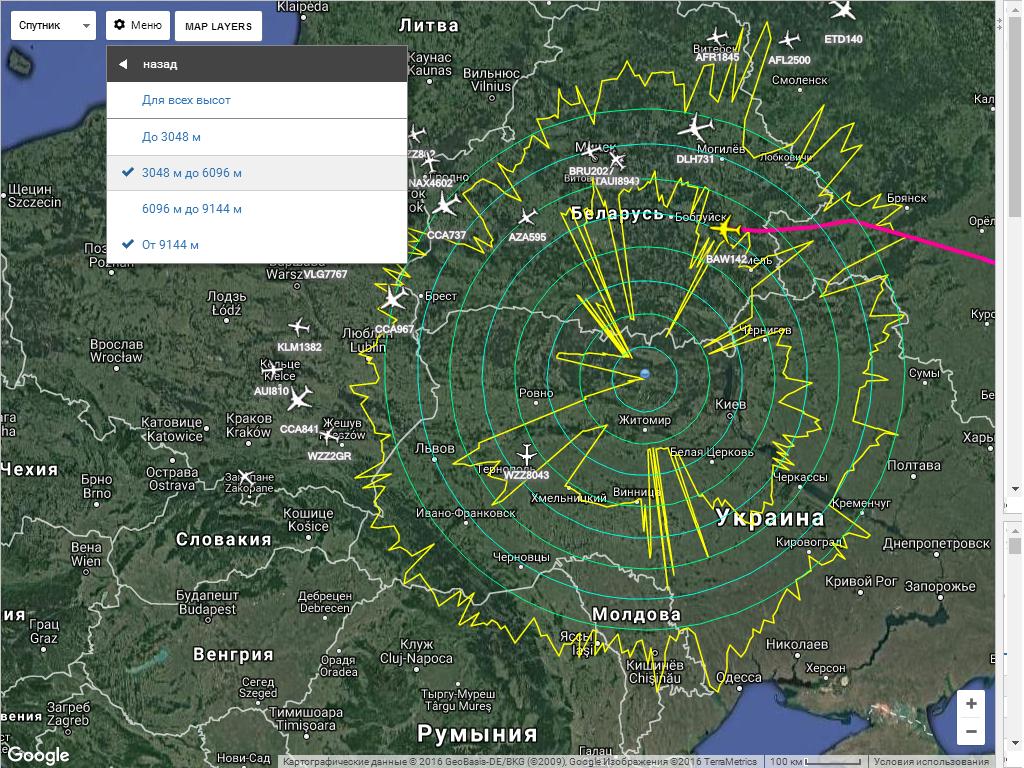Zoom in with the plus button
Screen dimensions: 1024x768
[x=970, y=704]
